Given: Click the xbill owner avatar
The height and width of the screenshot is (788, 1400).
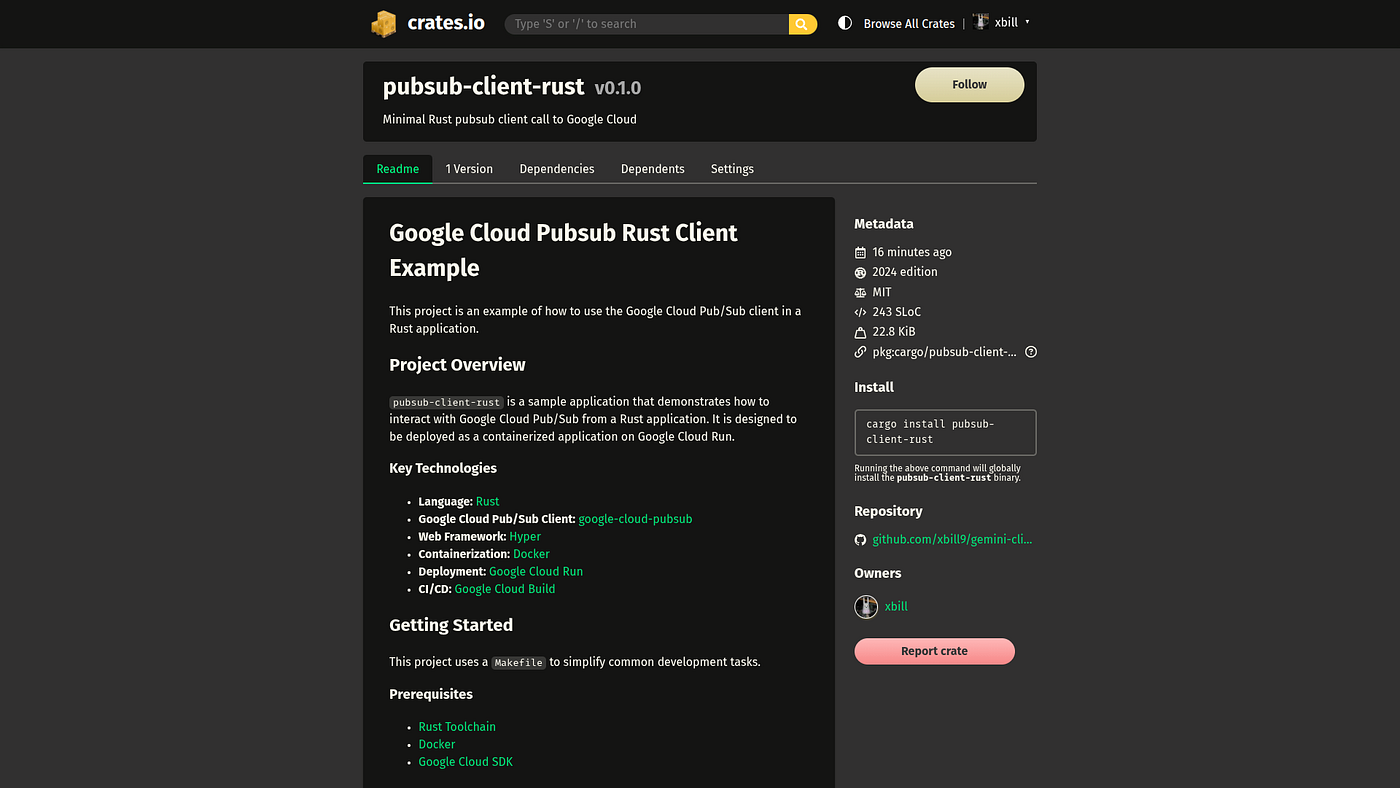Looking at the screenshot, I should point(866,606).
